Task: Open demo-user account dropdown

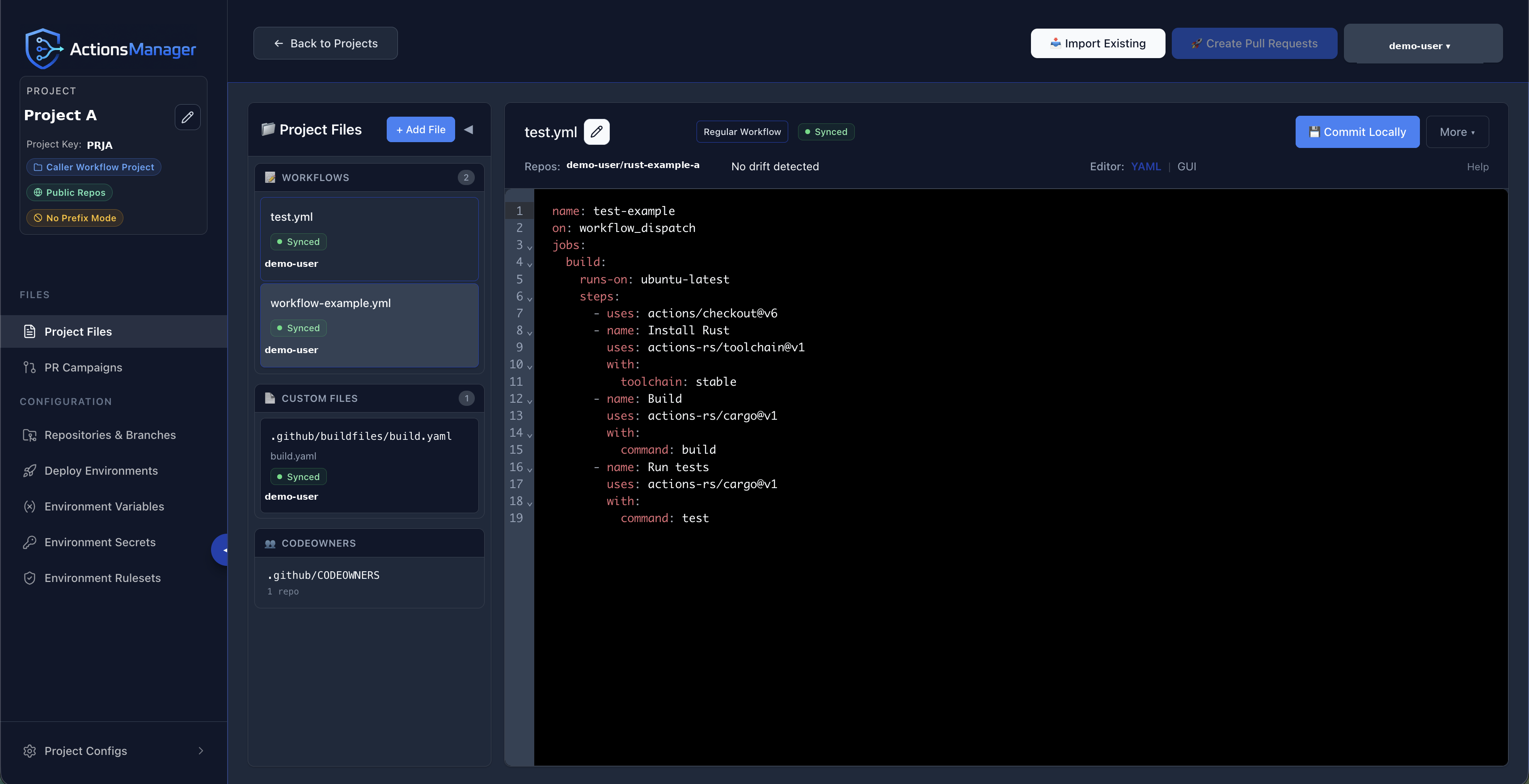Action: (1423, 44)
